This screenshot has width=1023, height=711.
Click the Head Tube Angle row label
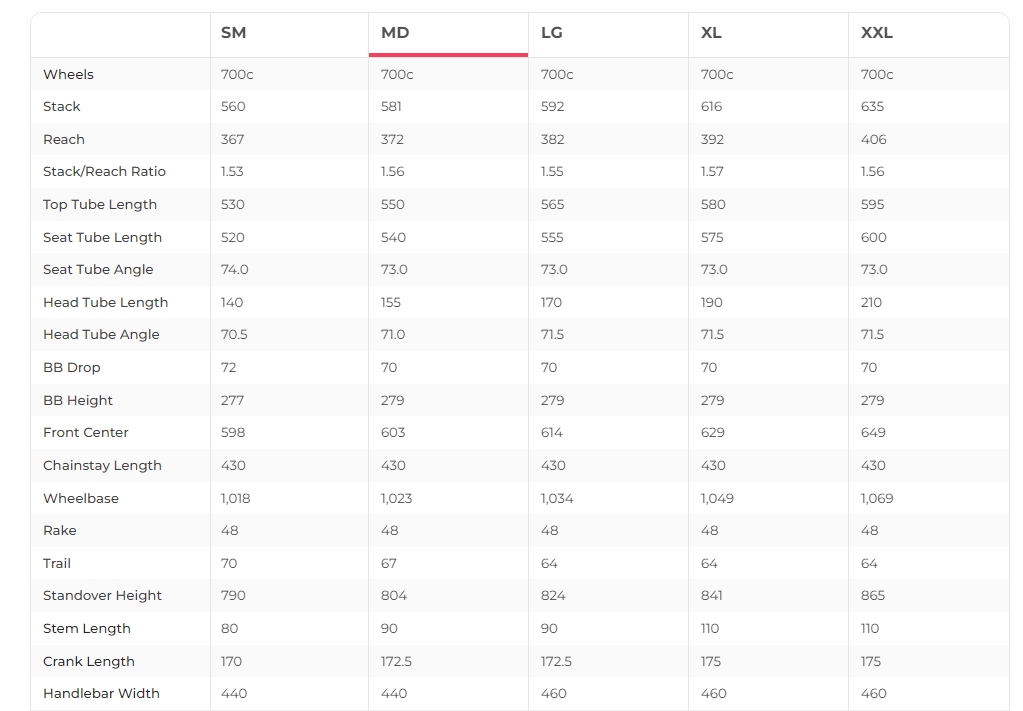tap(101, 335)
